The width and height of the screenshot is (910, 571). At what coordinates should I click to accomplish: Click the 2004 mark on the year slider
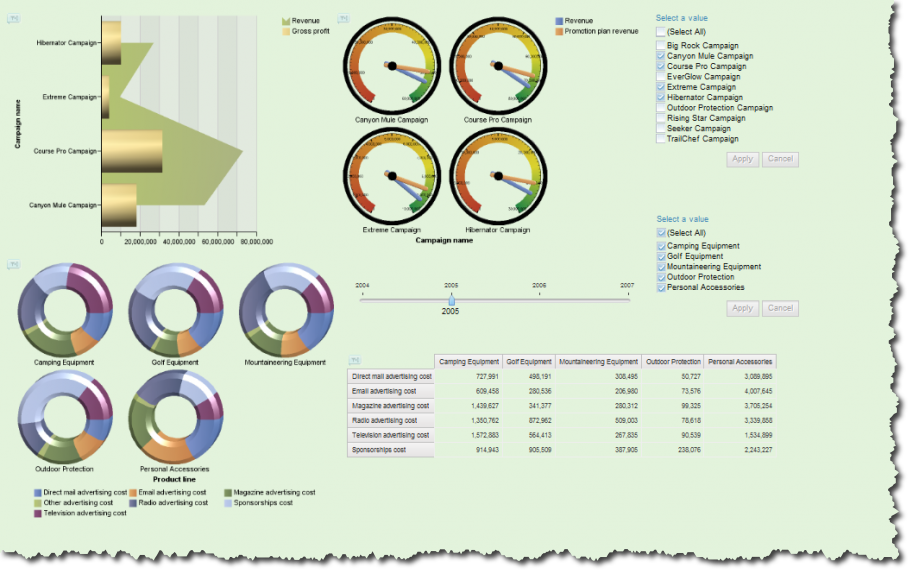pyautogui.click(x=362, y=286)
